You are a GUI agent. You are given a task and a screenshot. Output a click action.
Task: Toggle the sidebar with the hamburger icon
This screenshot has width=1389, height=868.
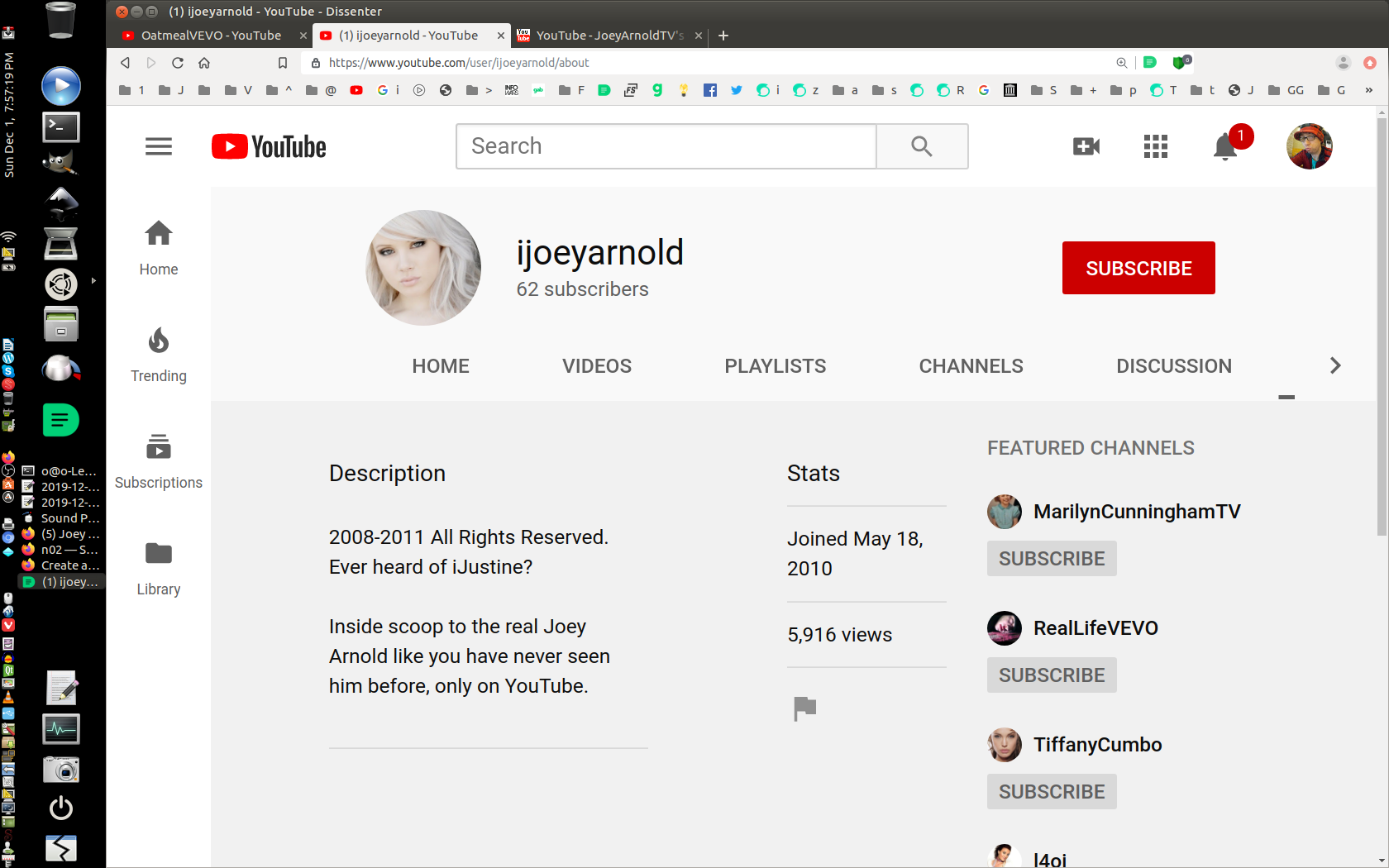(159, 146)
